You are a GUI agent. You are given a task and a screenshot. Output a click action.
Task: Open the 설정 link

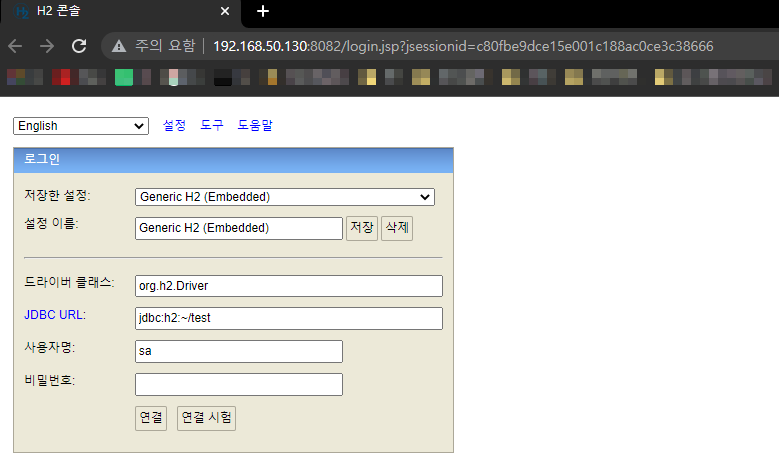click(174, 125)
